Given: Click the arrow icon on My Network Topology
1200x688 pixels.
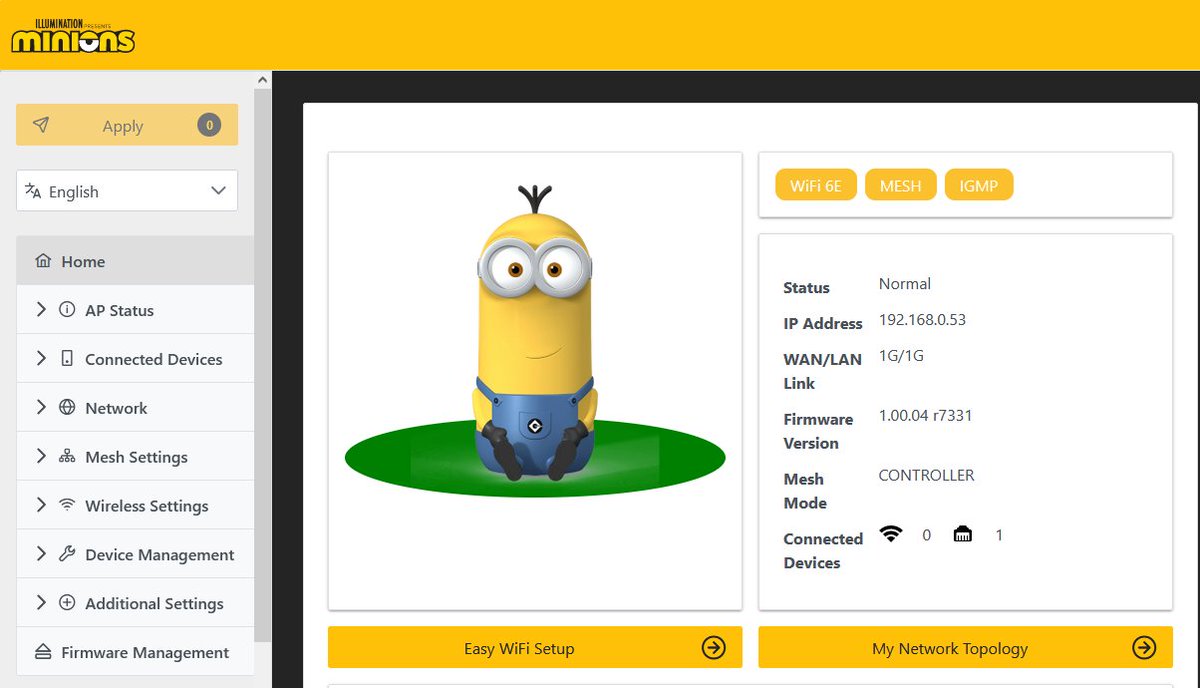Looking at the screenshot, I should (x=1144, y=648).
